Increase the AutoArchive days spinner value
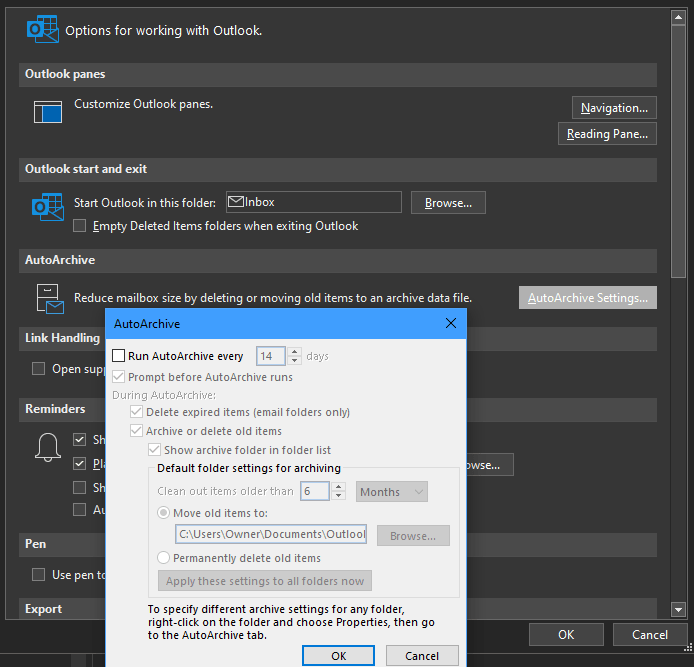This screenshot has height=667, width=694. pos(294,352)
